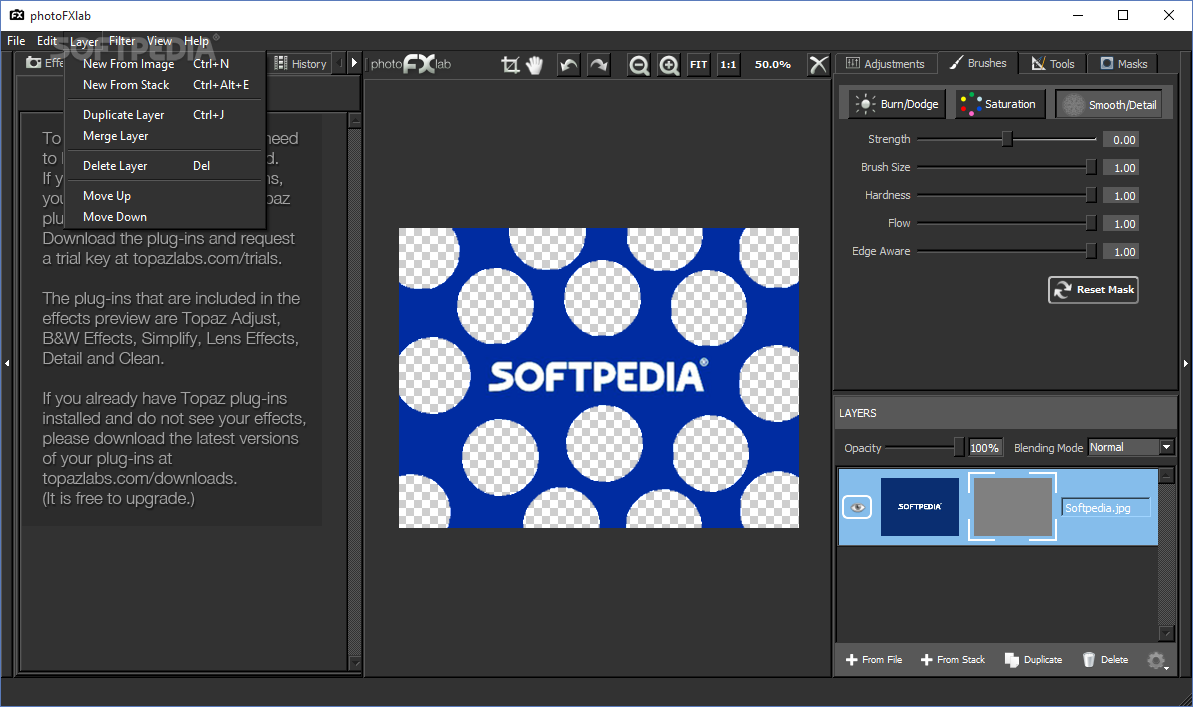Open the Filter menu
The height and width of the screenshot is (707, 1193).
[x=122, y=41]
